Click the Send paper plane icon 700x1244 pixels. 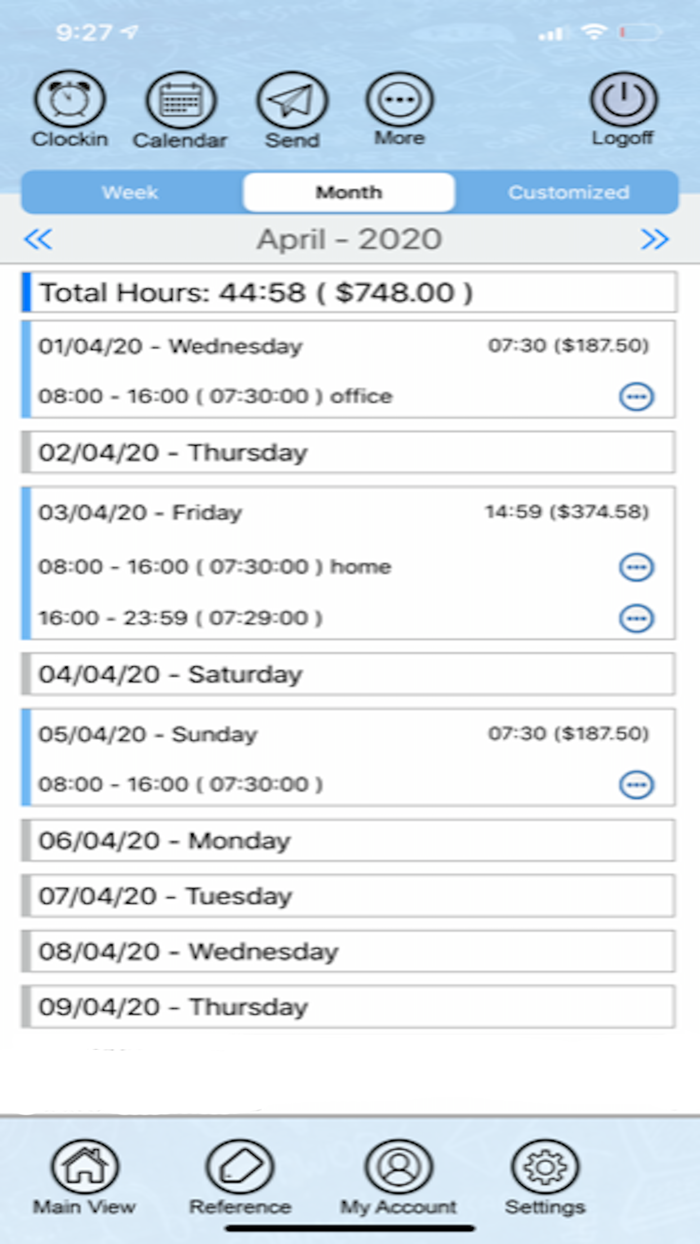pyautogui.click(x=292, y=98)
